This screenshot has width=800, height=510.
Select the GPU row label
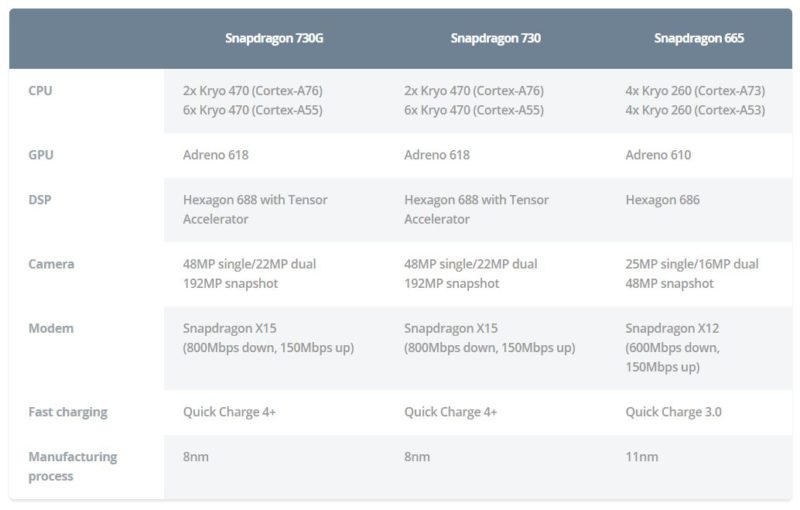(x=41, y=155)
